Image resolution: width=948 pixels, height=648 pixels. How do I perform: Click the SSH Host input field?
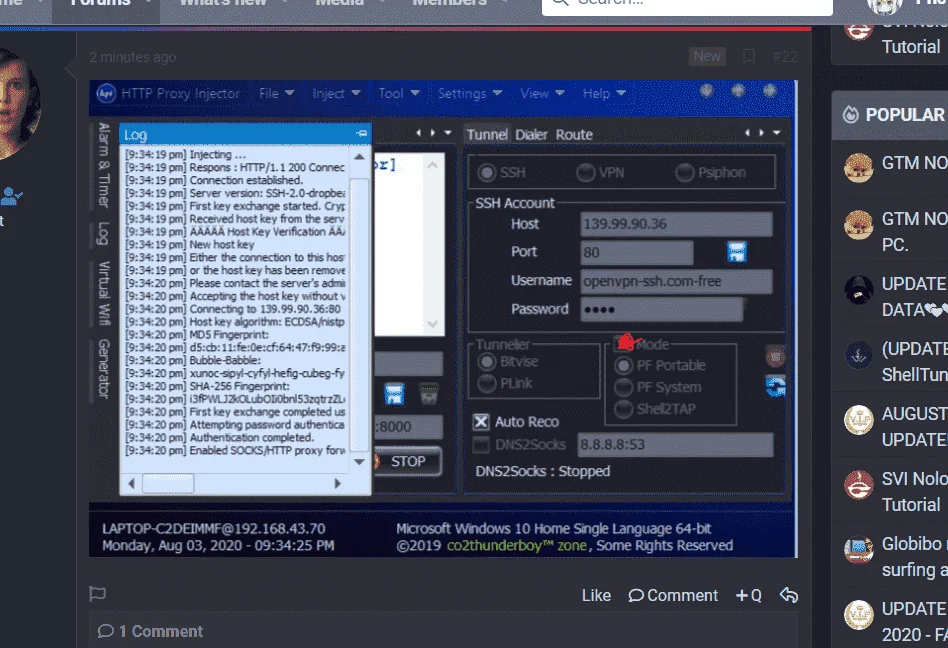(676, 224)
